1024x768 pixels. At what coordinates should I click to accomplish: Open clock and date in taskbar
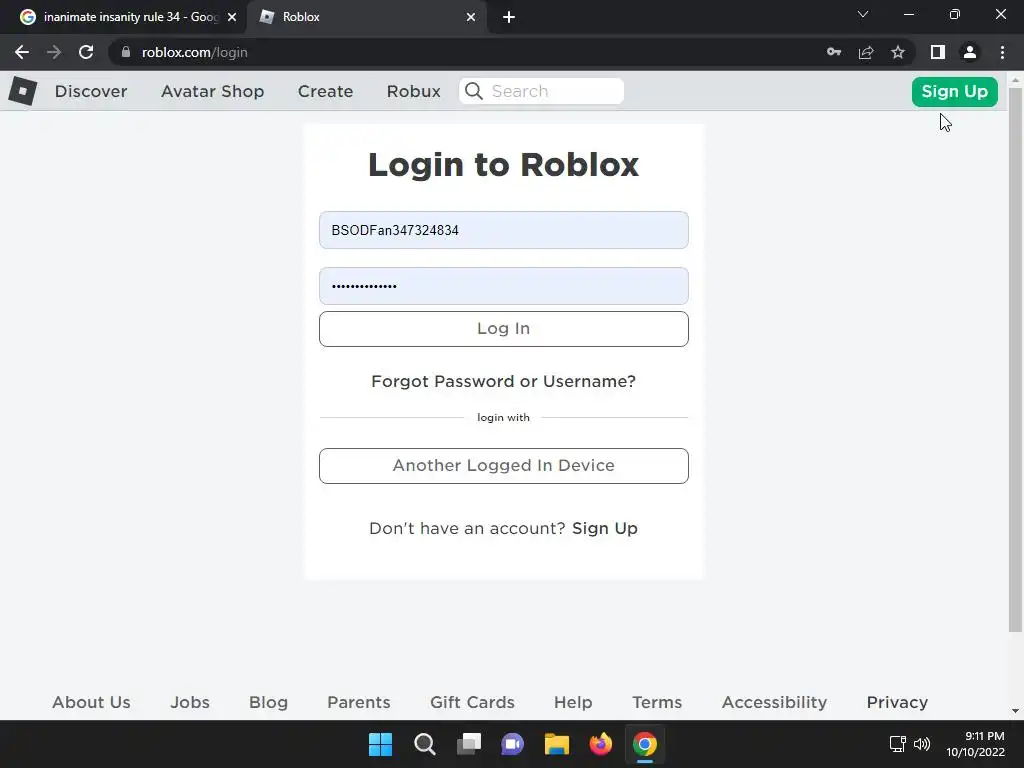pyautogui.click(x=976, y=744)
